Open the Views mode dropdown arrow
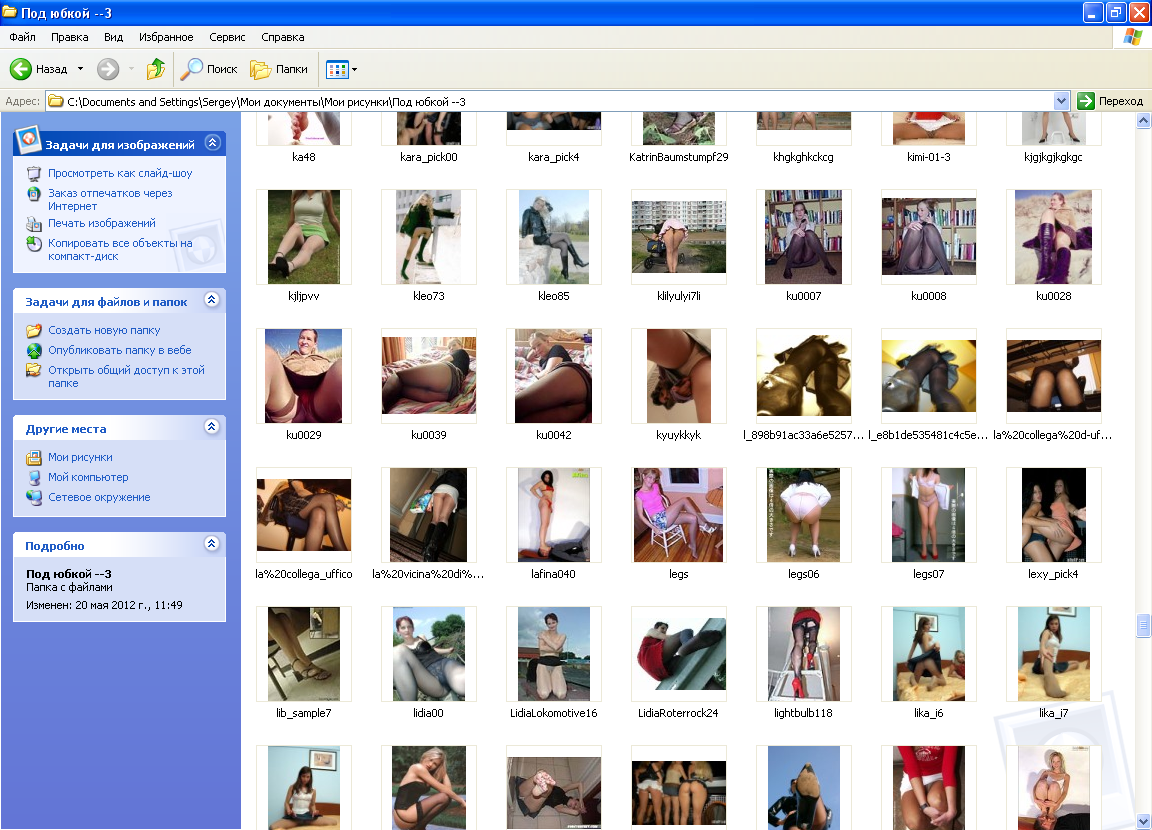The height and width of the screenshot is (830, 1152). pyautogui.click(x=355, y=70)
